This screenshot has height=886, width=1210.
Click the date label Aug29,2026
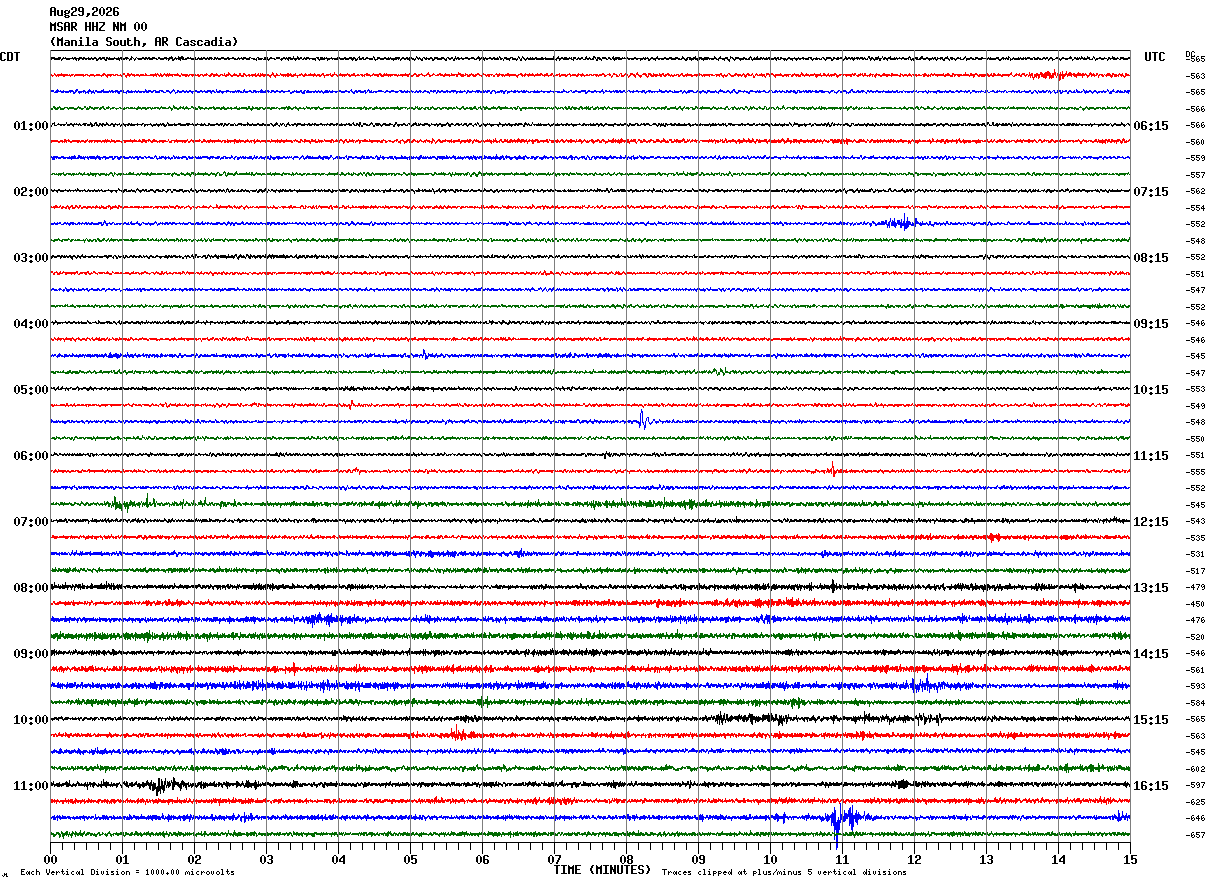click(84, 12)
